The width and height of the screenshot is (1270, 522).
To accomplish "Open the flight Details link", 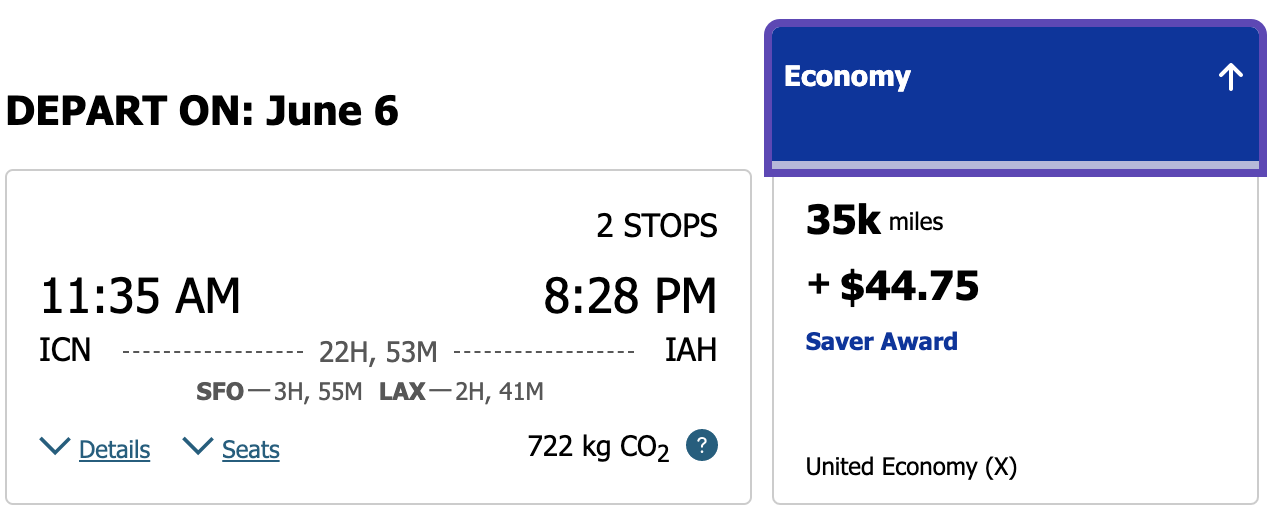I will click(x=114, y=450).
